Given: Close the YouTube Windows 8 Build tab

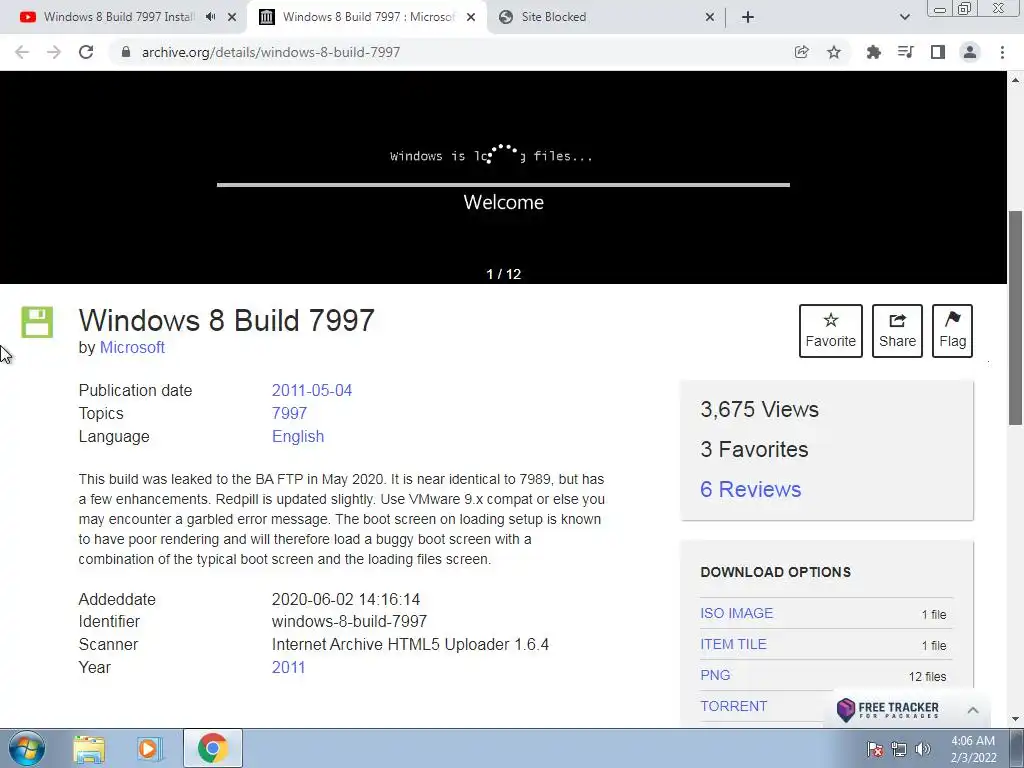Looking at the screenshot, I should coord(232,17).
